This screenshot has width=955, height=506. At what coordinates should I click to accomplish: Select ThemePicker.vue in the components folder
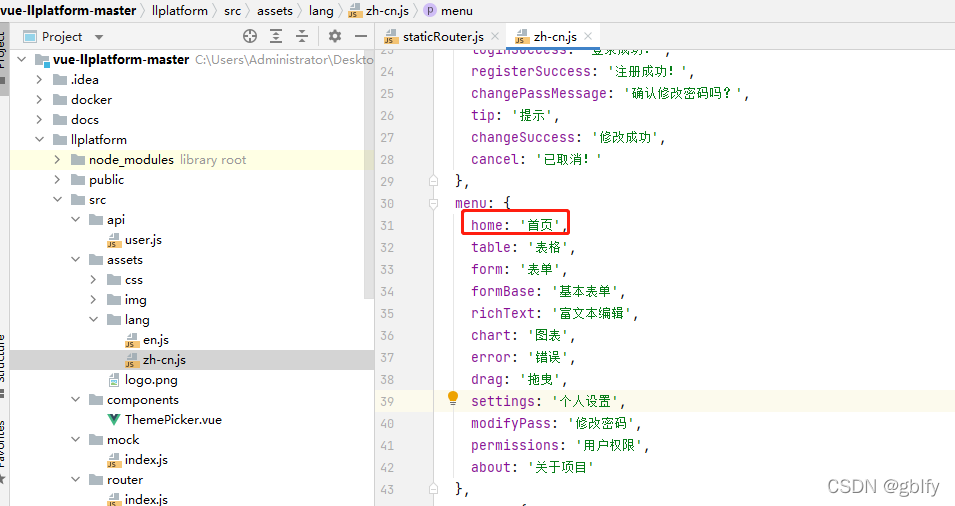point(173,420)
